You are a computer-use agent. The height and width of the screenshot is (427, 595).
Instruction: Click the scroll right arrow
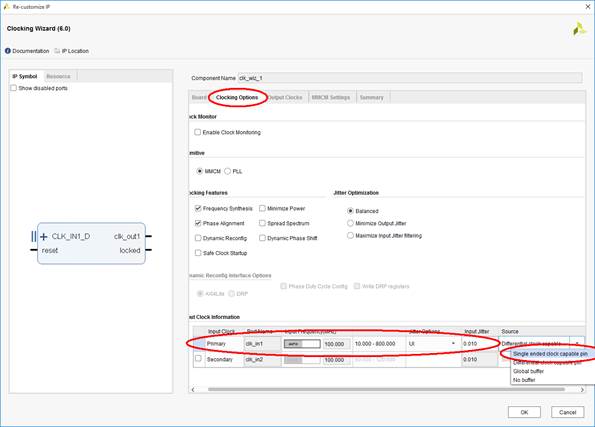coord(582,389)
